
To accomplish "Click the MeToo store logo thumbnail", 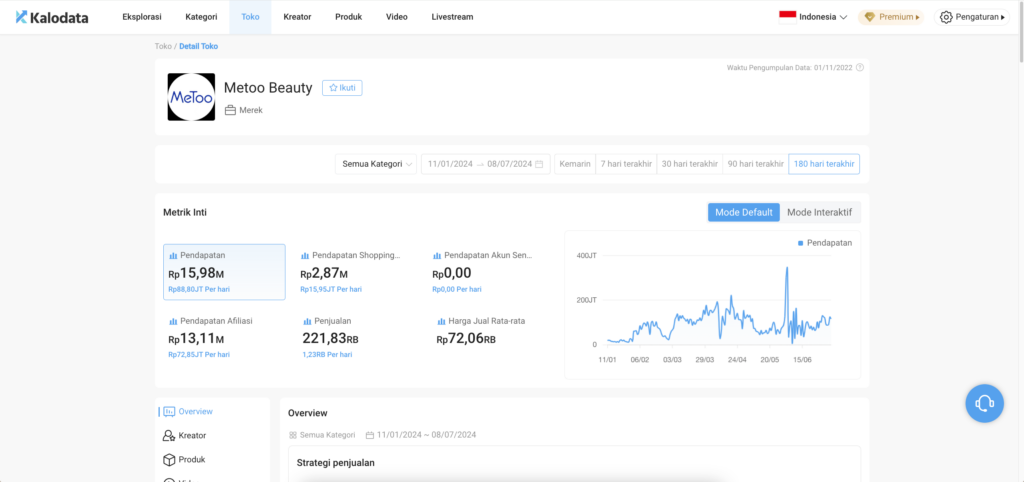I will [191, 97].
